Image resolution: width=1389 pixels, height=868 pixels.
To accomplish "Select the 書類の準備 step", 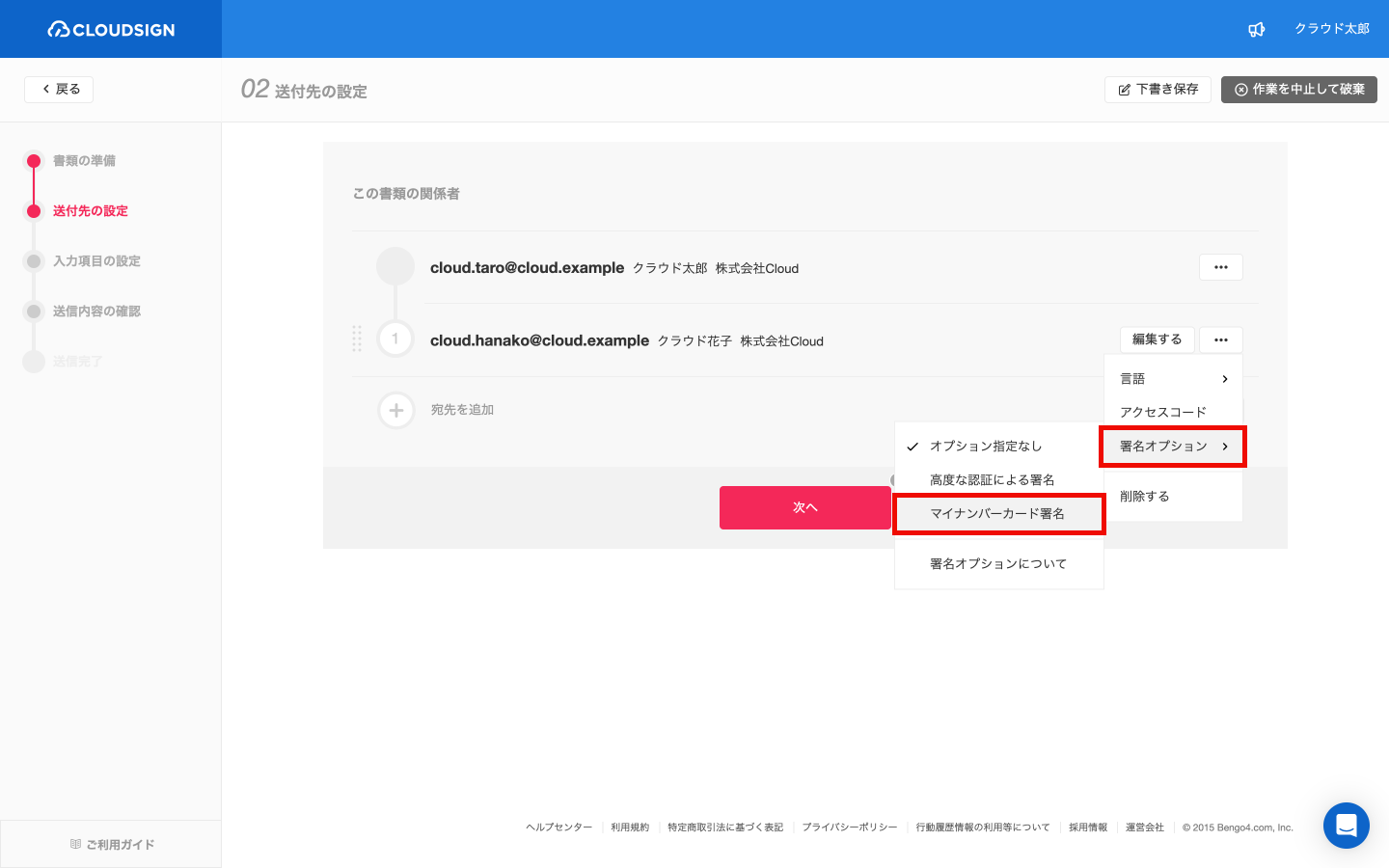I will (x=84, y=161).
